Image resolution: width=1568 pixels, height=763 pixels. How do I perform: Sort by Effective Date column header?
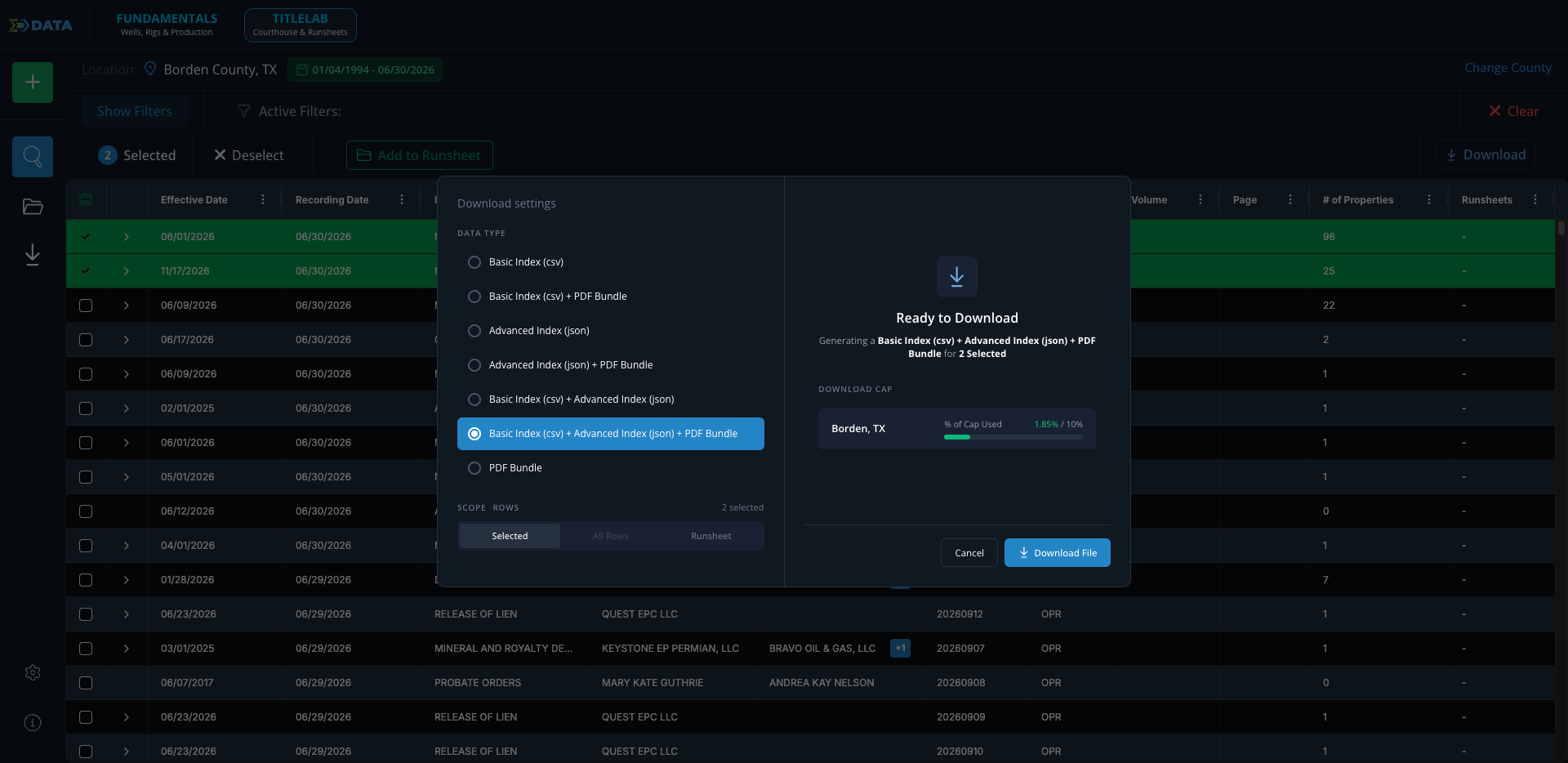pos(194,199)
